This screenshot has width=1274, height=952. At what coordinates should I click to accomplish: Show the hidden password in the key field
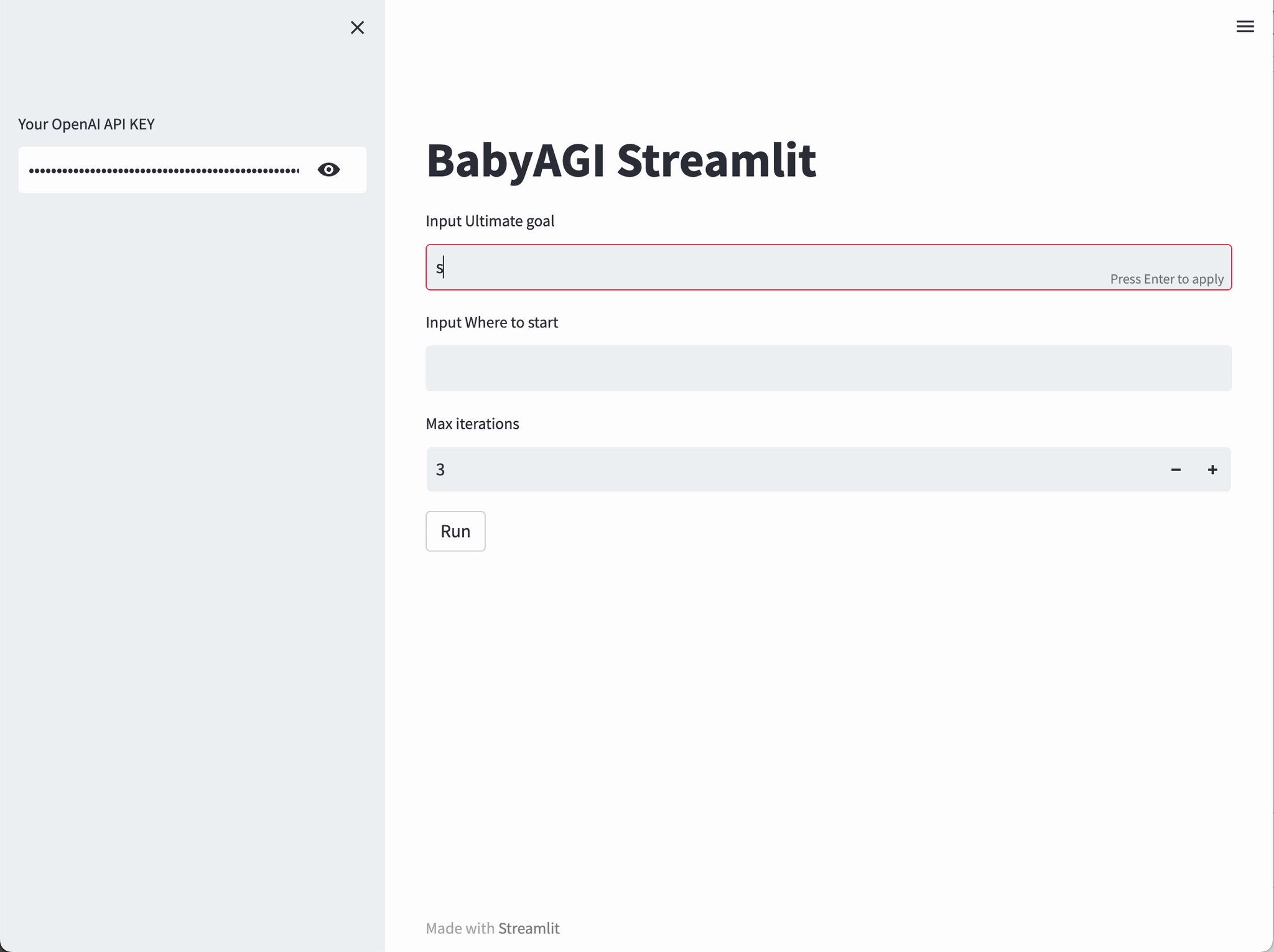(x=329, y=170)
